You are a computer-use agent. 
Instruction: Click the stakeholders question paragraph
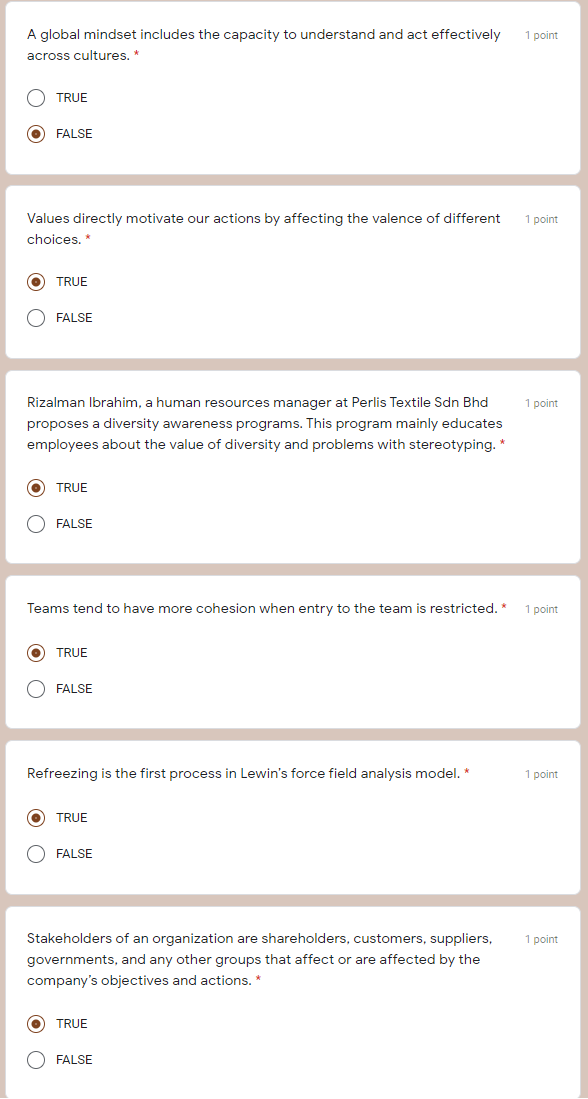pyautogui.click(x=260, y=959)
